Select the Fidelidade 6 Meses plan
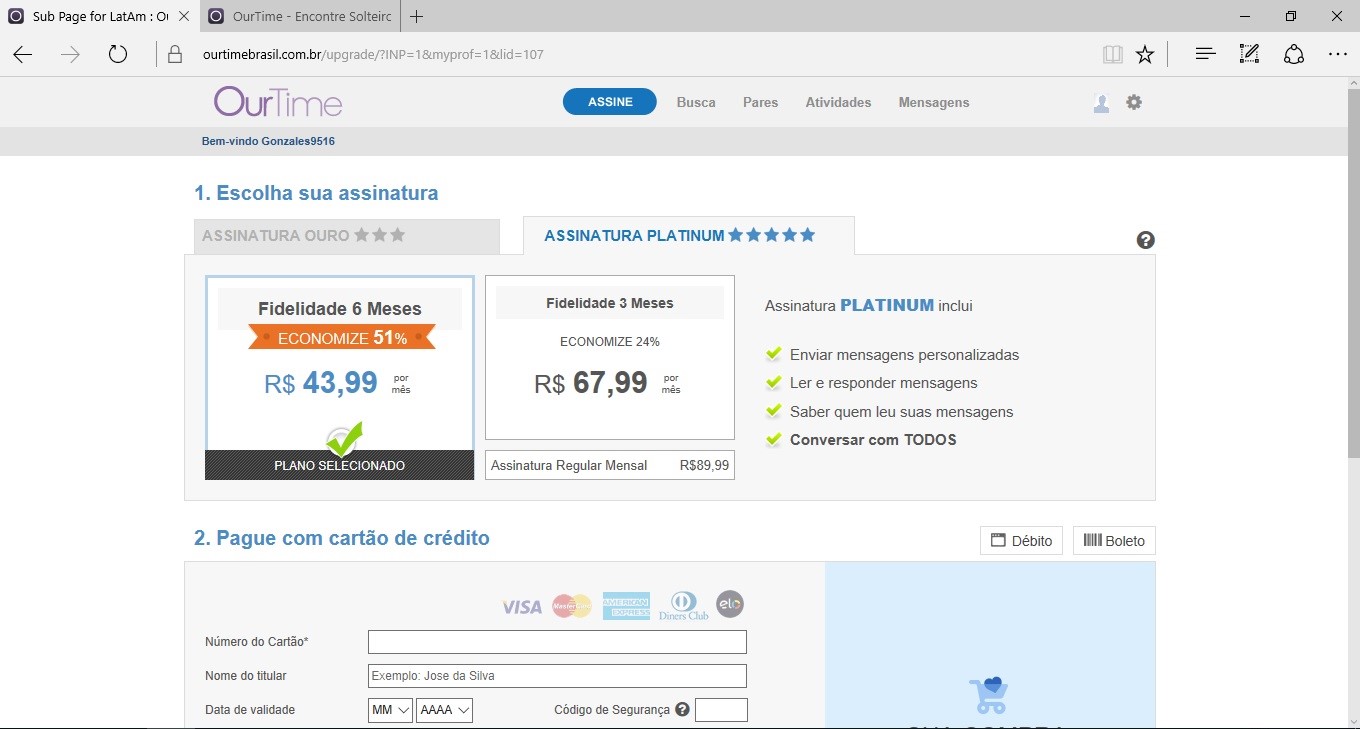The height and width of the screenshot is (729, 1360). coord(340,378)
